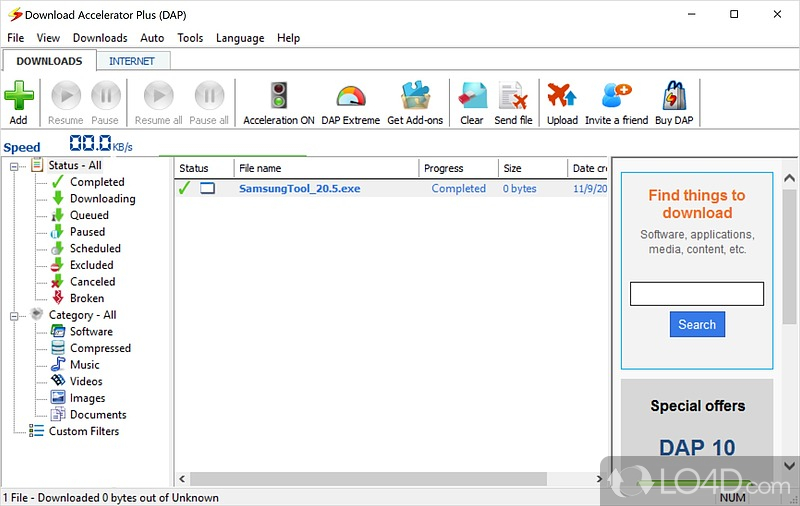Select the SamsungTool_20.5.exe download row
Viewport: 800px width, 506px height.
299,188
